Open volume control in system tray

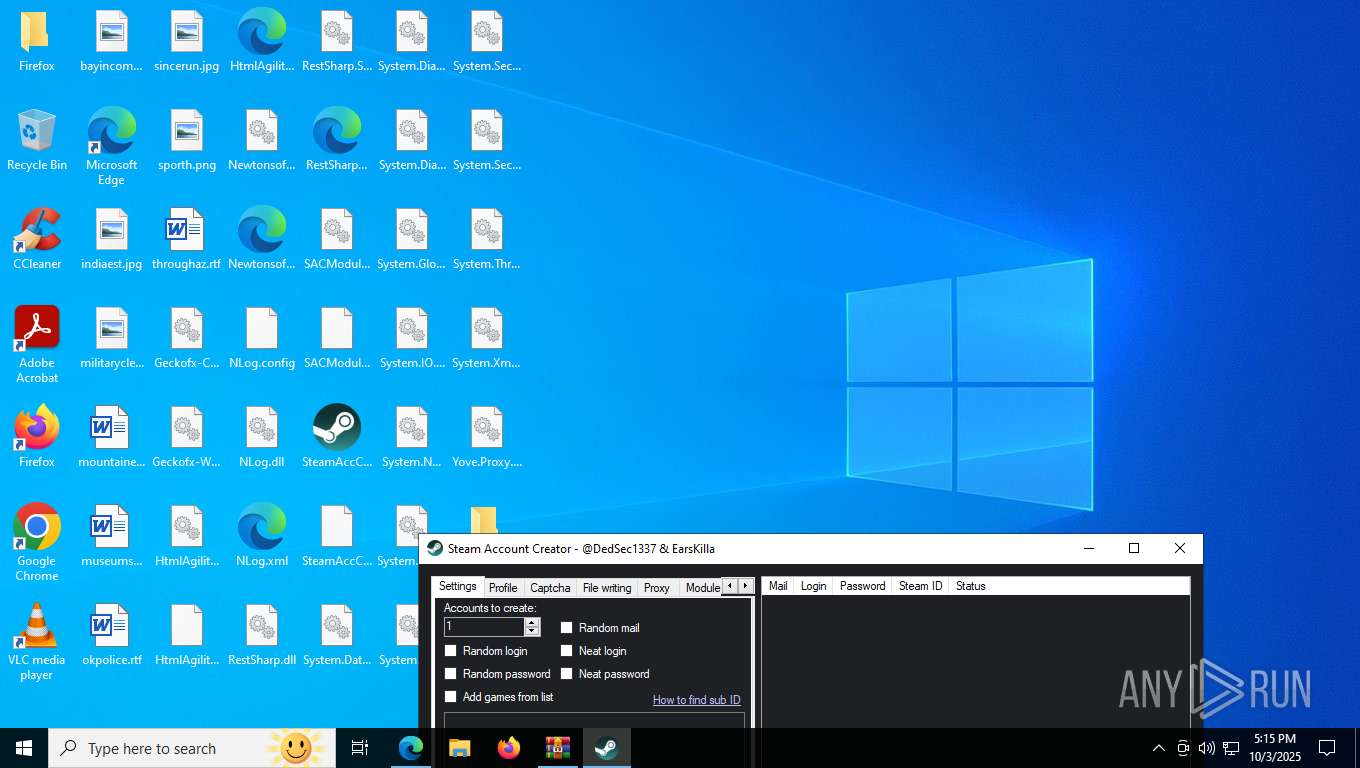tap(1206, 748)
